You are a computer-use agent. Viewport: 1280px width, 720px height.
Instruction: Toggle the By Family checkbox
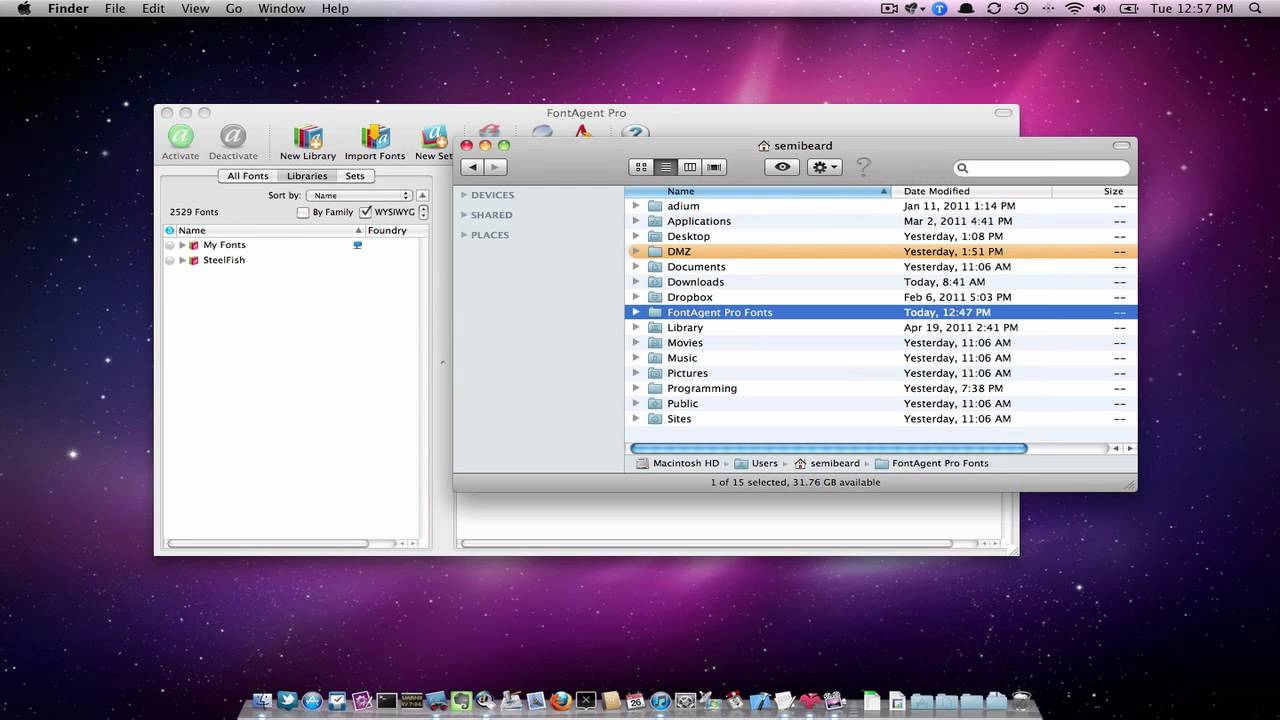point(303,212)
